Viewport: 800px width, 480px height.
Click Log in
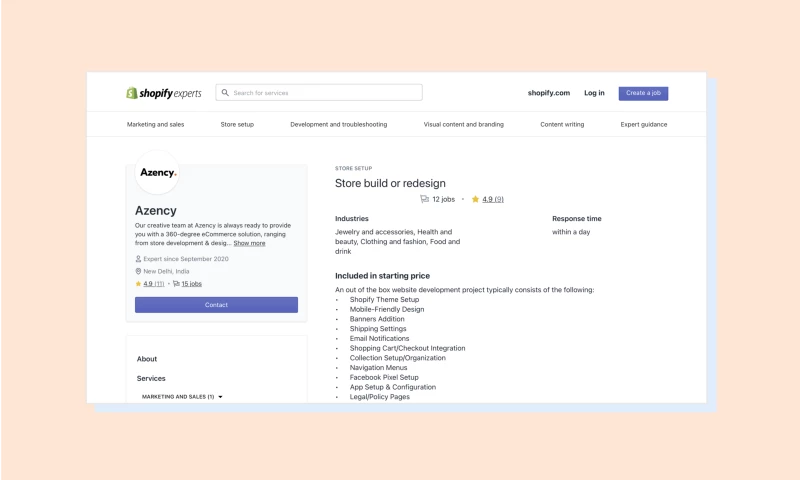(594, 93)
